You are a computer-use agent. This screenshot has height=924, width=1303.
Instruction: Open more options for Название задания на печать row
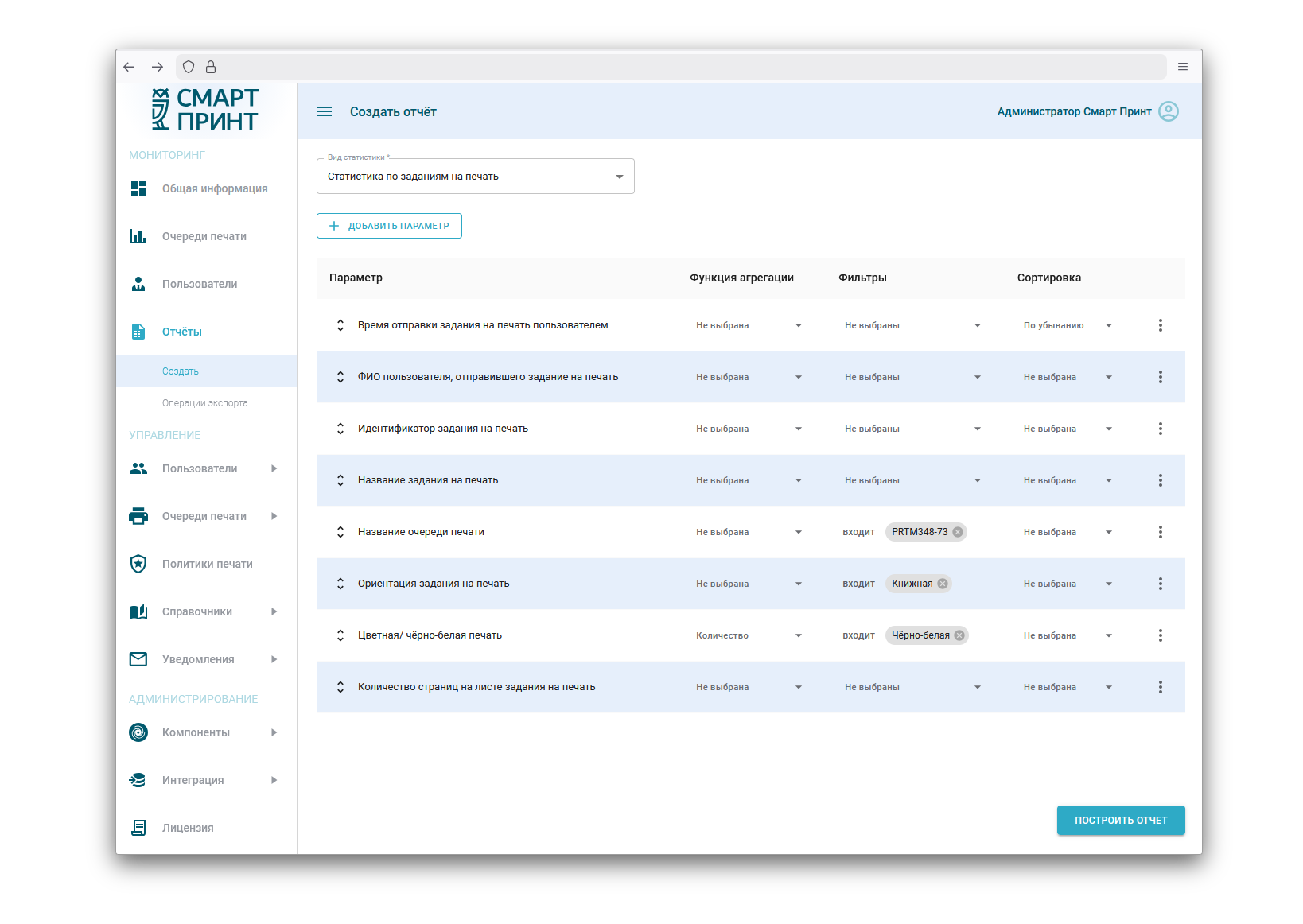1161,480
